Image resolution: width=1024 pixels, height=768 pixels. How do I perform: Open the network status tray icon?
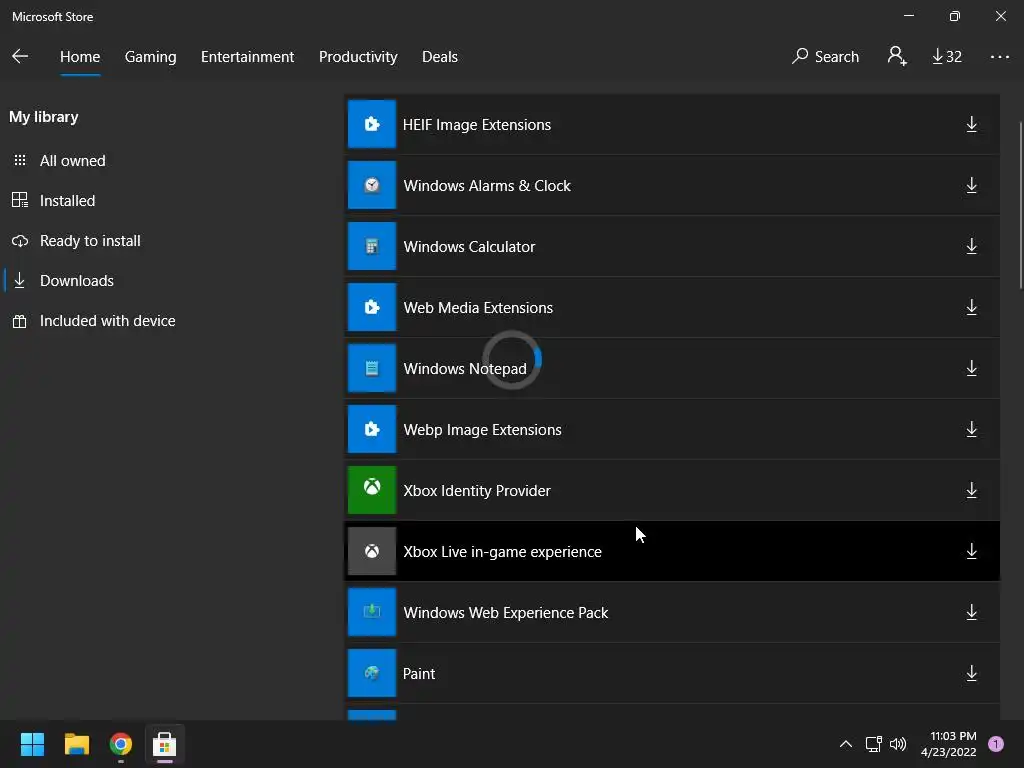pyautogui.click(x=874, y=744)
